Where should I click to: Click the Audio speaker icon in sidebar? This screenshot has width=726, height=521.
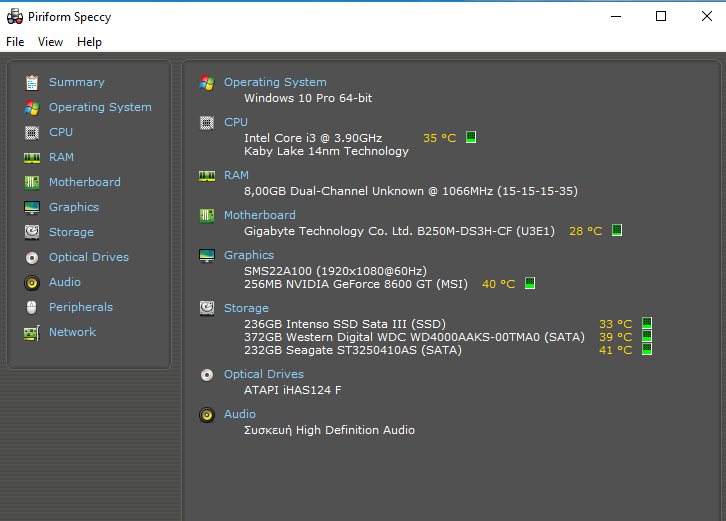point(32,282)
